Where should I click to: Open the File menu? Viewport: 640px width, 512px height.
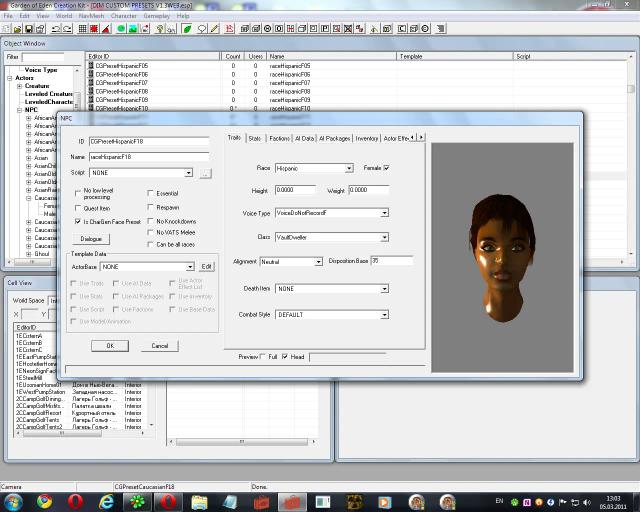pyautogui.click(x=8, y=16)
